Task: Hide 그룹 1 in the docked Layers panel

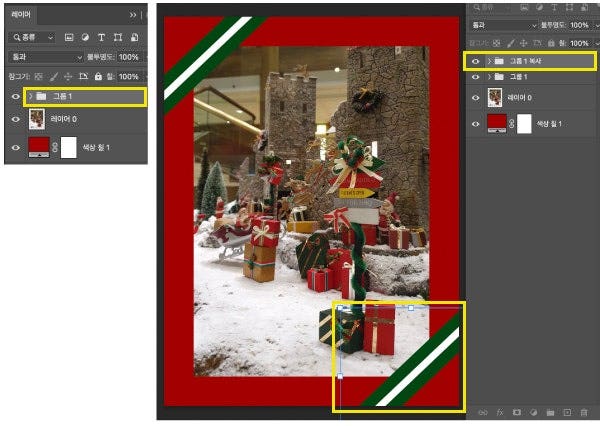Action: point(475,77)
